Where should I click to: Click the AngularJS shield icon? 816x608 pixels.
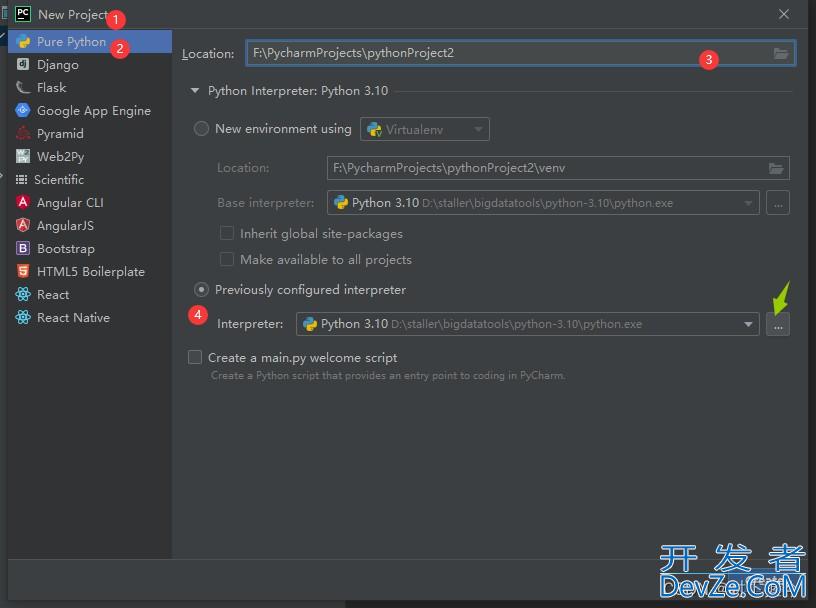[23, 225]
